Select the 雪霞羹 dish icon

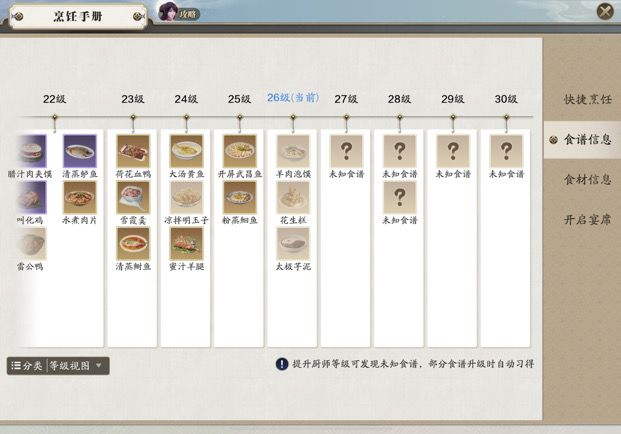click(x=133, y=197)
